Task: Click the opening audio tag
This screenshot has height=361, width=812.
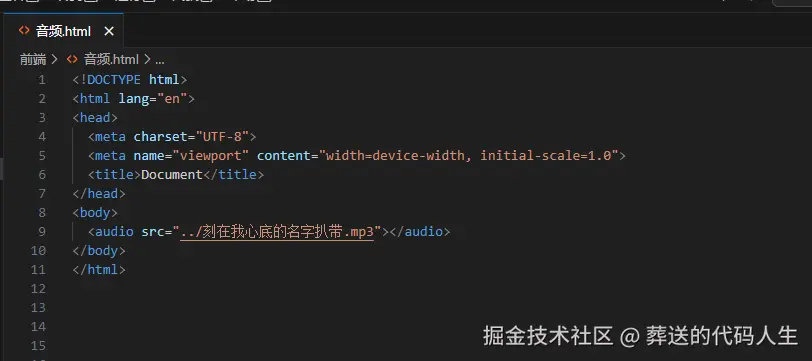Action: pyautogui.click(x=111, y=232)
